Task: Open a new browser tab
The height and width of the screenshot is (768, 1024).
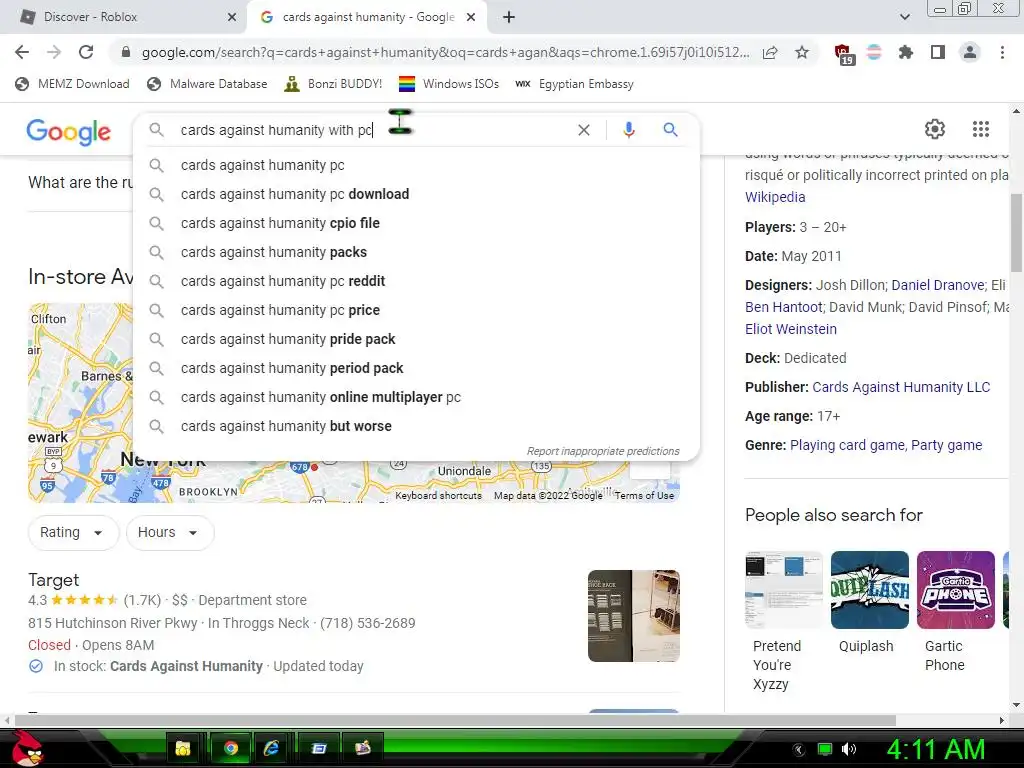Action: (509, 17)
